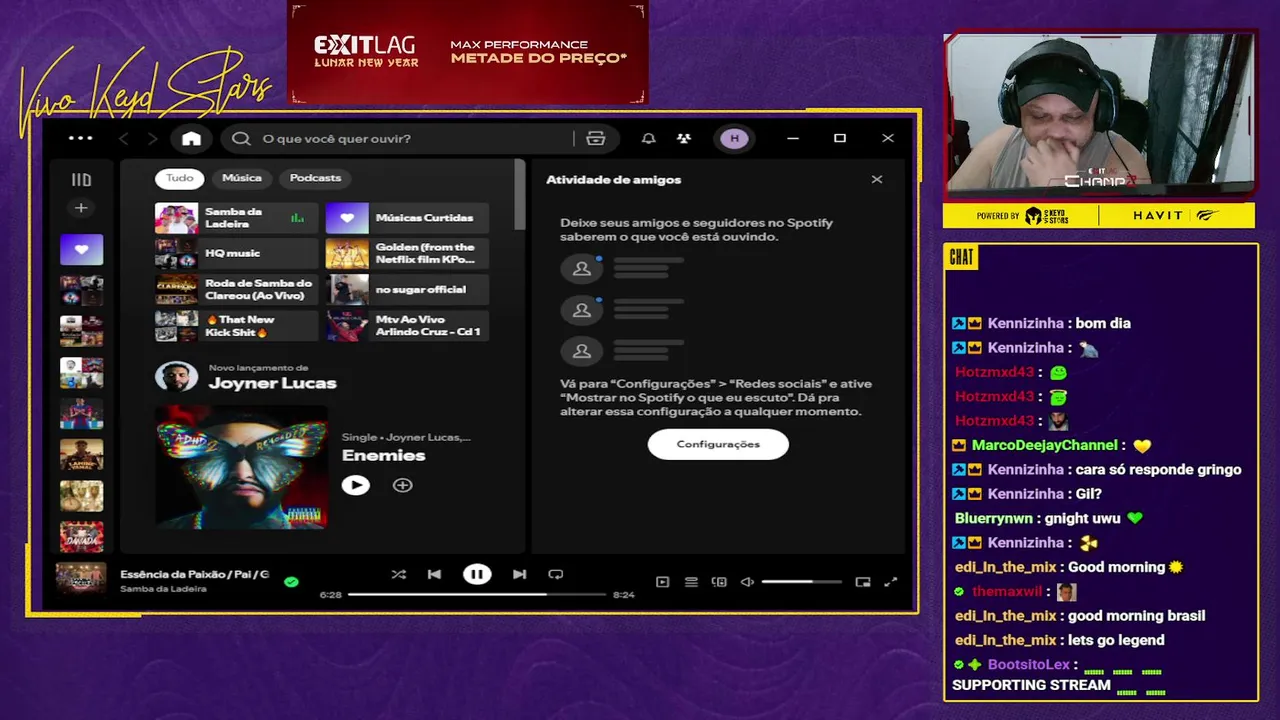Click the plus create playlist button
The height and width of the screenshot is (720, 1280).
point(81,208)
